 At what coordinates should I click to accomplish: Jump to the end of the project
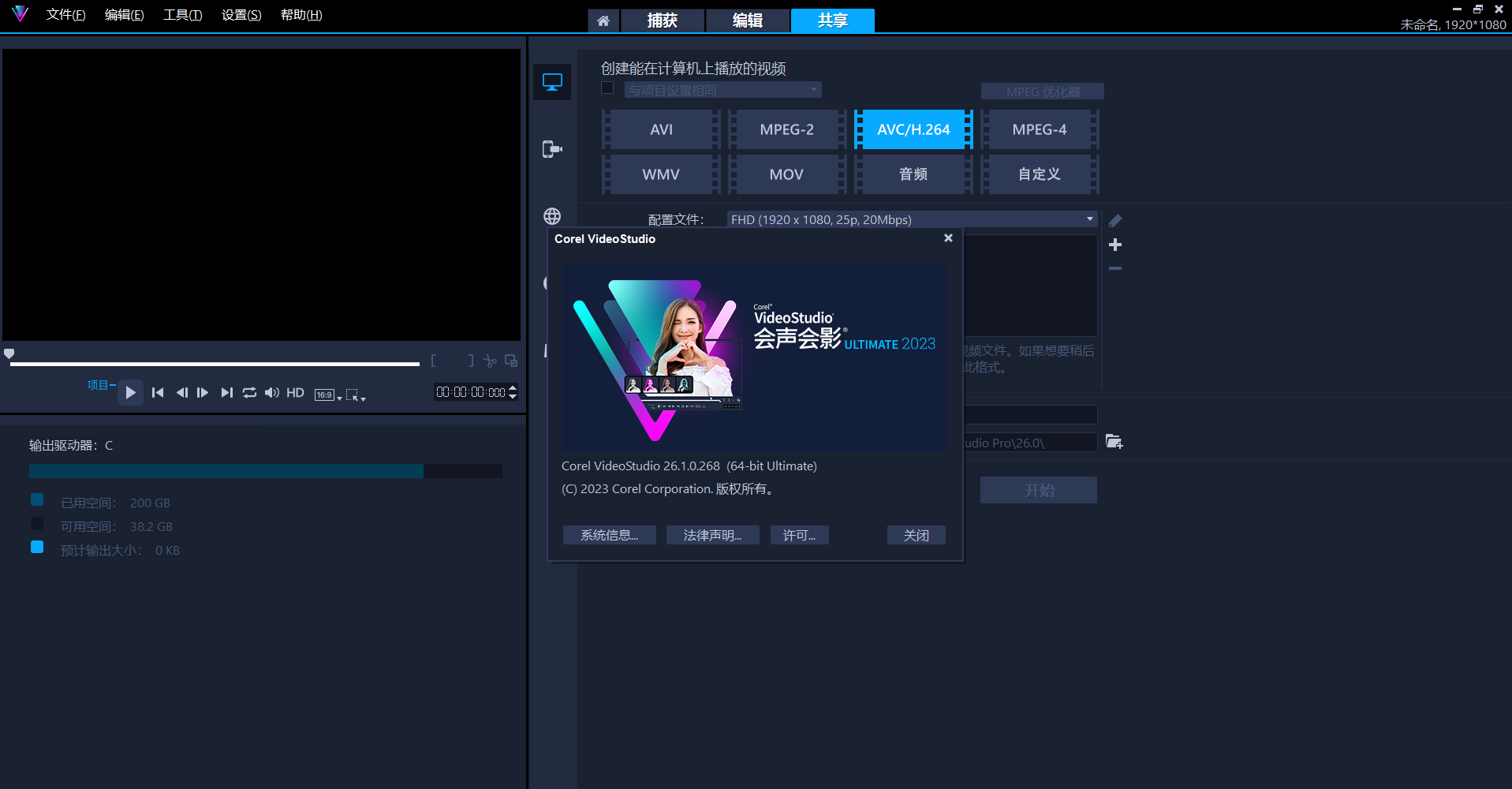227,392
